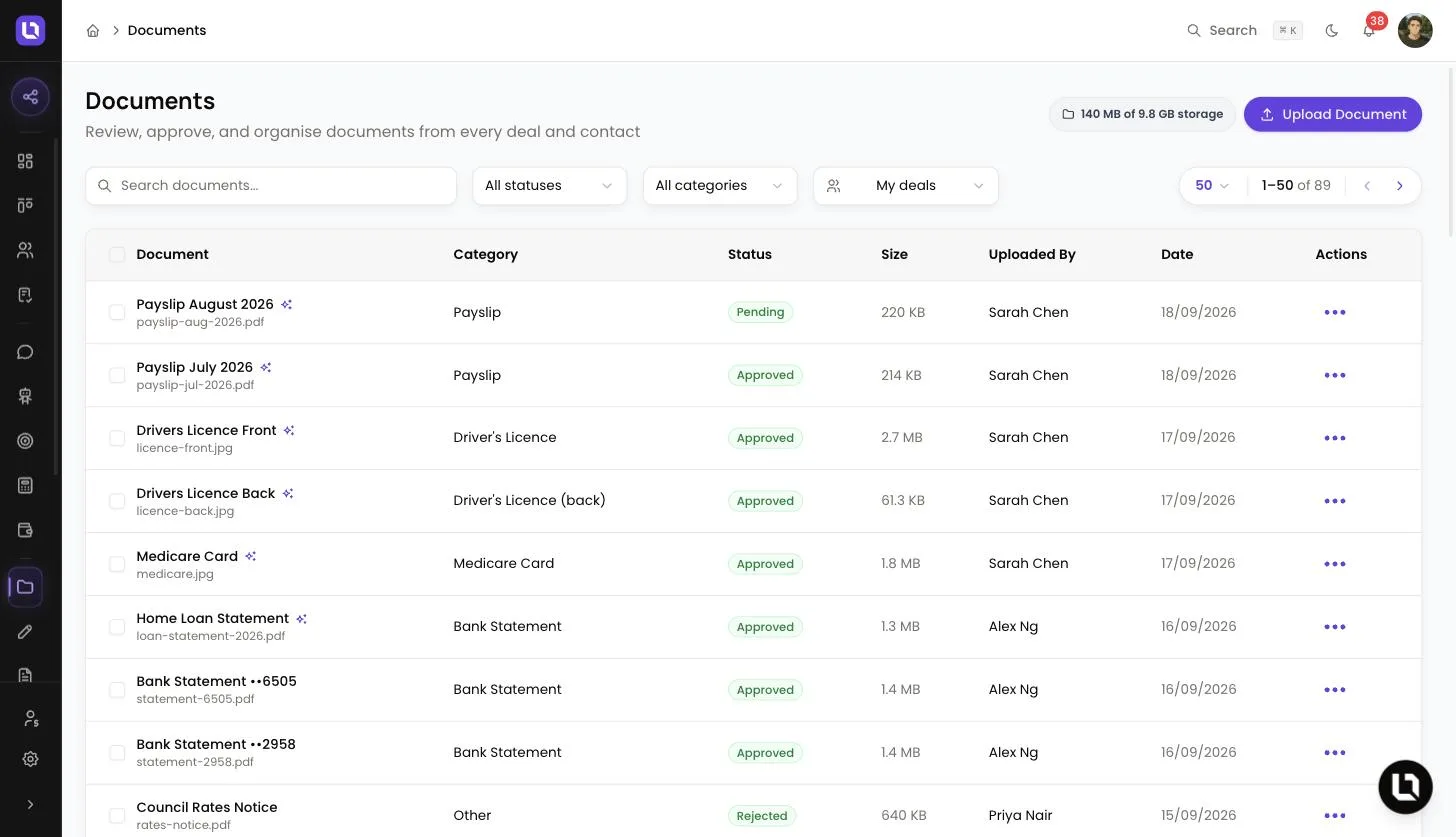
Task: Open the pencil edit icon in sidebar
Action: coord(26,632)
